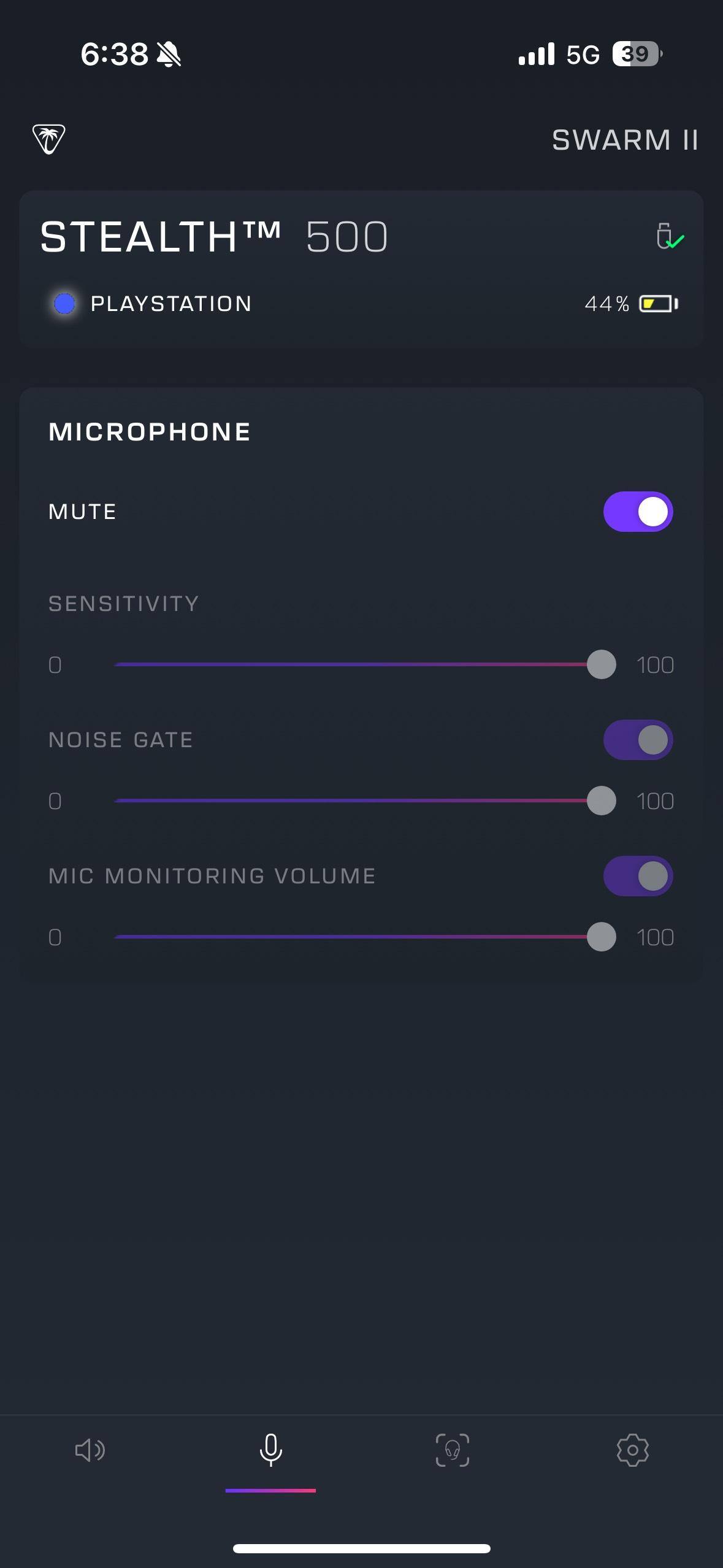This screenshot has width=723, height=1568.
Task: Tap the PLAYSTATION mode label
Action: (171, 304)
